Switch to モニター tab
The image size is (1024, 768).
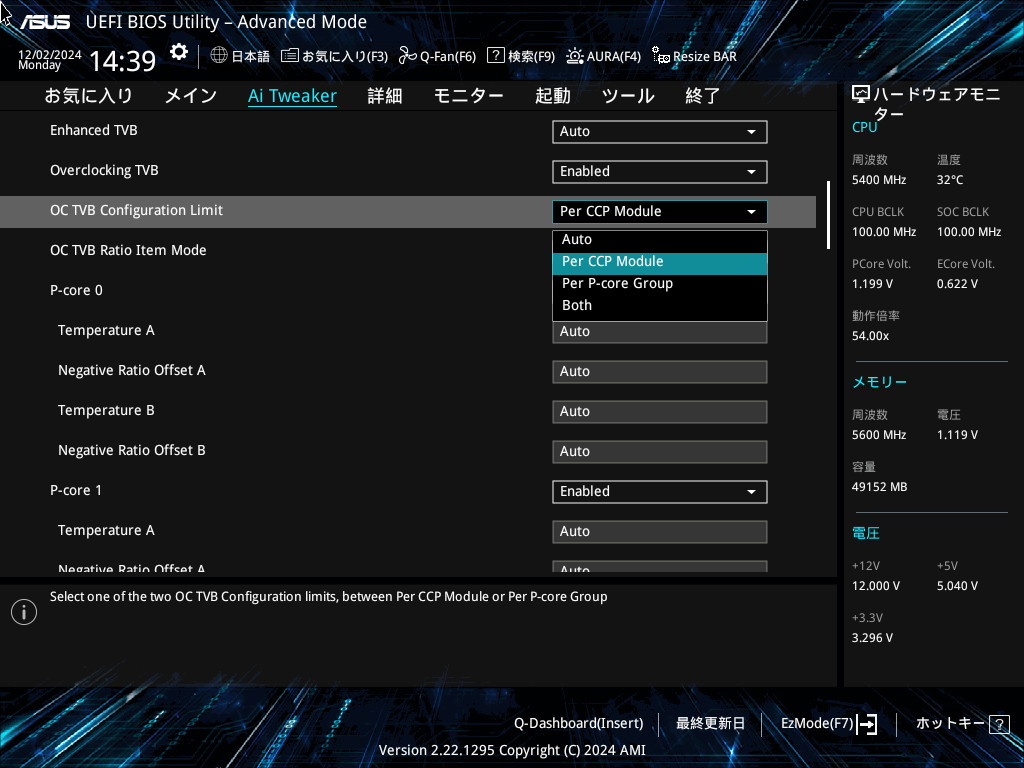tap(469, 96)
